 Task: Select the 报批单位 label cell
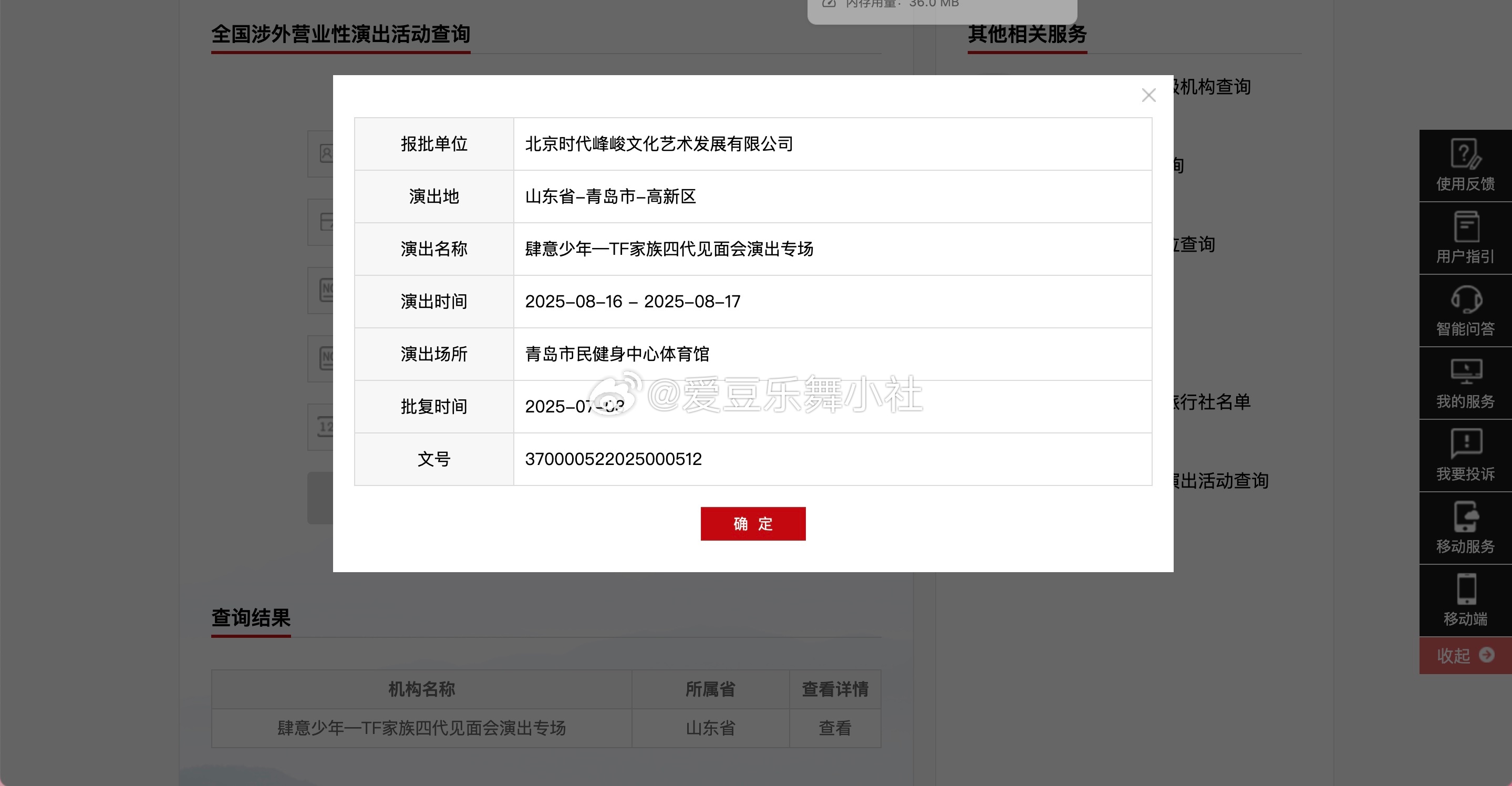click(434, 144)
